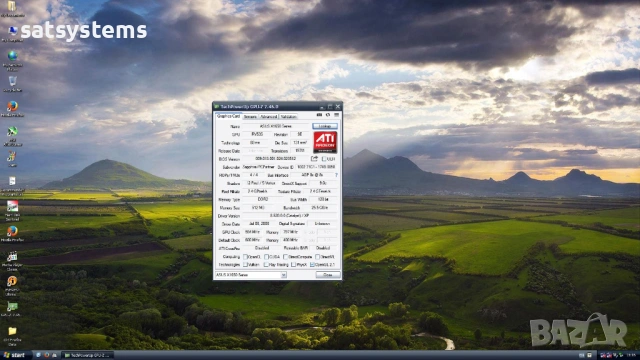Minimize the GPU-Z window
Viewport: 640px width, 360px height.
[322, 107]
